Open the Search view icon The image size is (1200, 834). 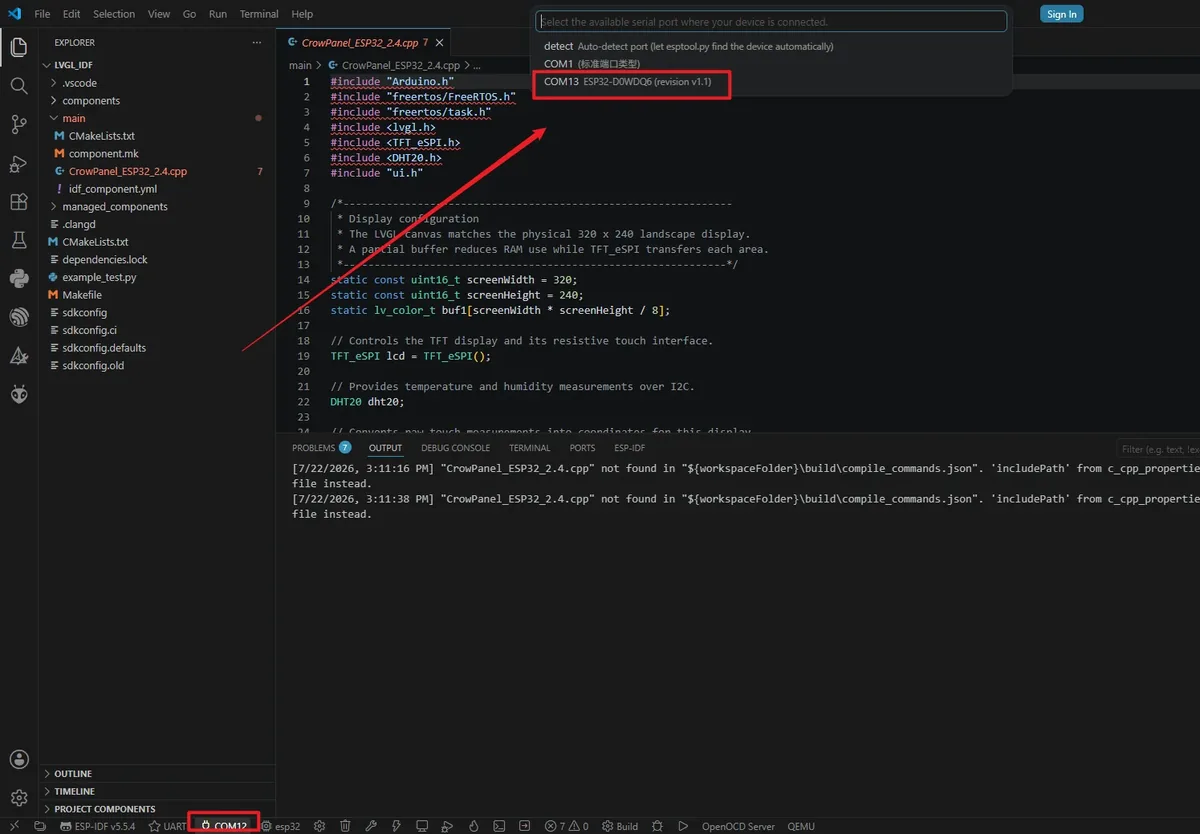coord(19,86)
